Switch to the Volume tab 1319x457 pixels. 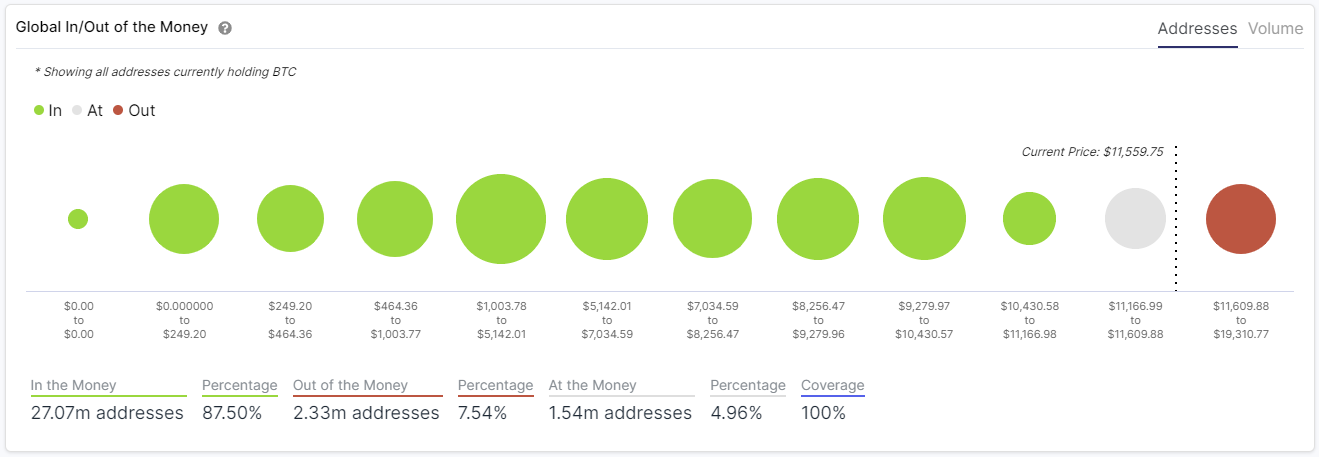tap(1275, 29)
